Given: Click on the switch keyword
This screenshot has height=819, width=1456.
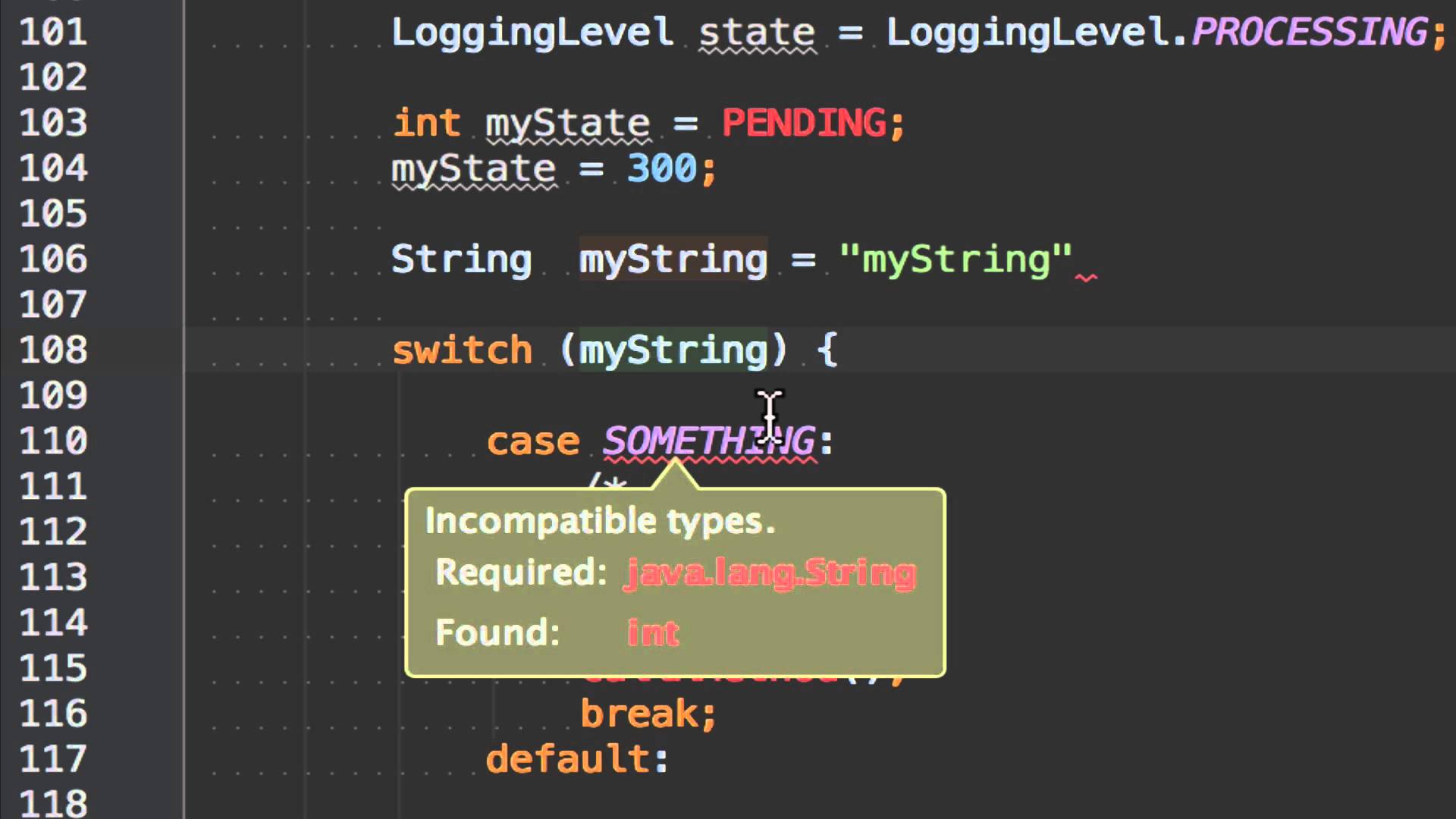Looking at the screenshot, I should (462, 350).
